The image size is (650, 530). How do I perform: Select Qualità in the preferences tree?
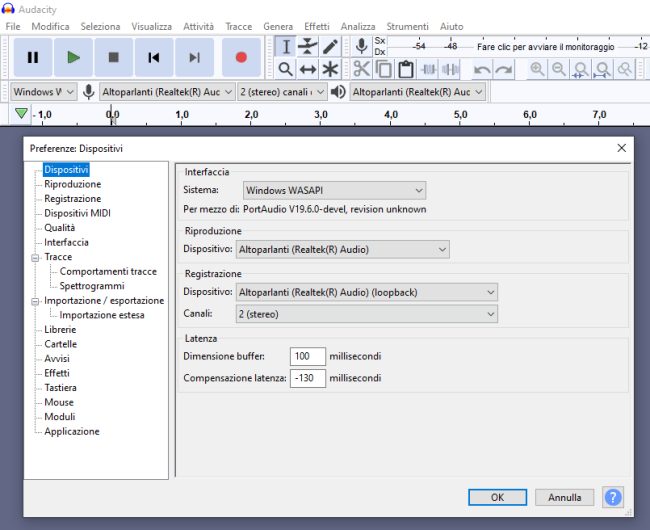(x=59, y=228)
